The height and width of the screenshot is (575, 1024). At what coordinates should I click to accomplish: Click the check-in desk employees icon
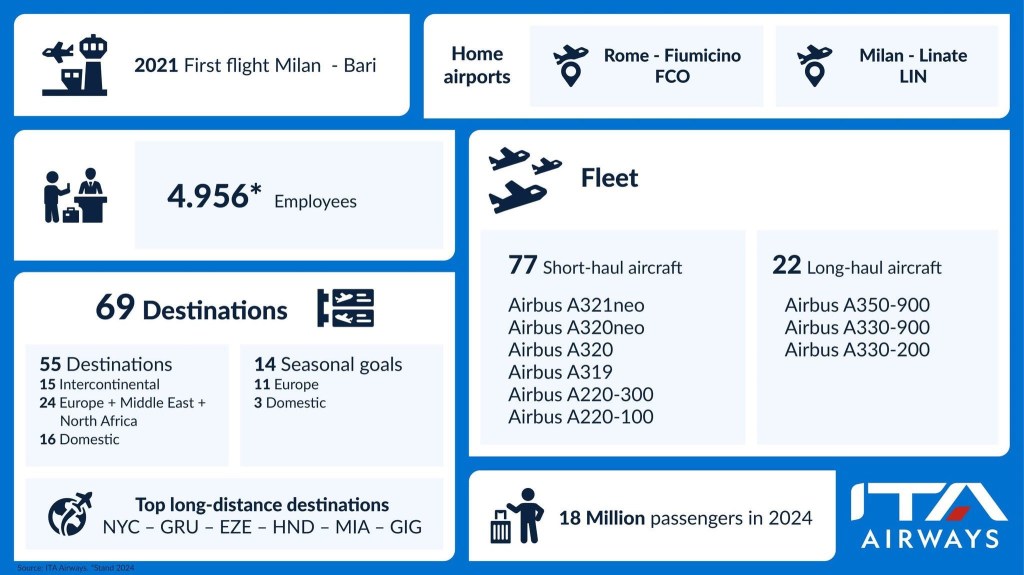[75, 195]
